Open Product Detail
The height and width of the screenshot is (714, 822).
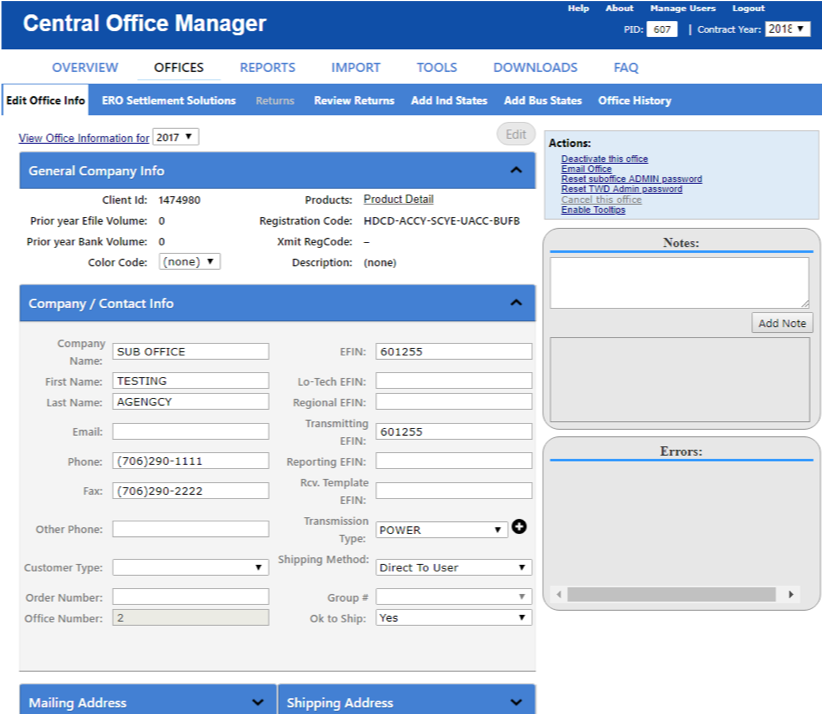point(398,198)
